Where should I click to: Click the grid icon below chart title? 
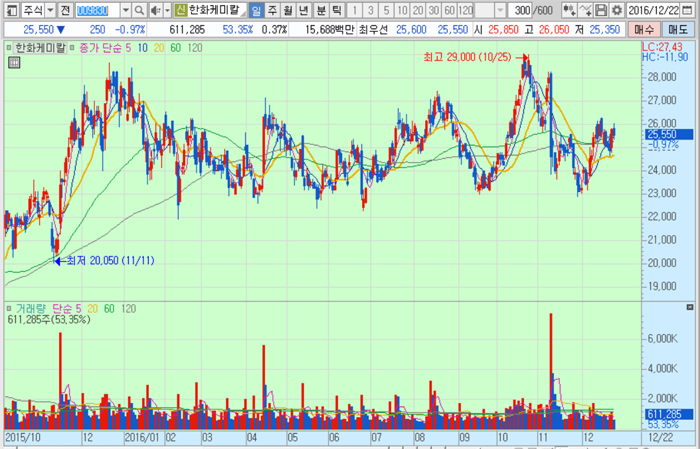14,62
